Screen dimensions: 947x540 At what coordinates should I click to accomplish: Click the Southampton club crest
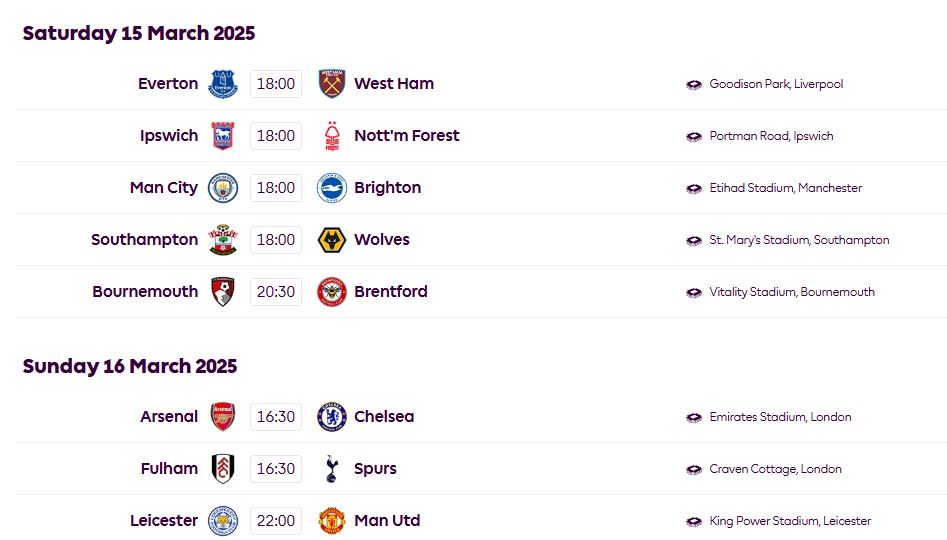[223, 240]
